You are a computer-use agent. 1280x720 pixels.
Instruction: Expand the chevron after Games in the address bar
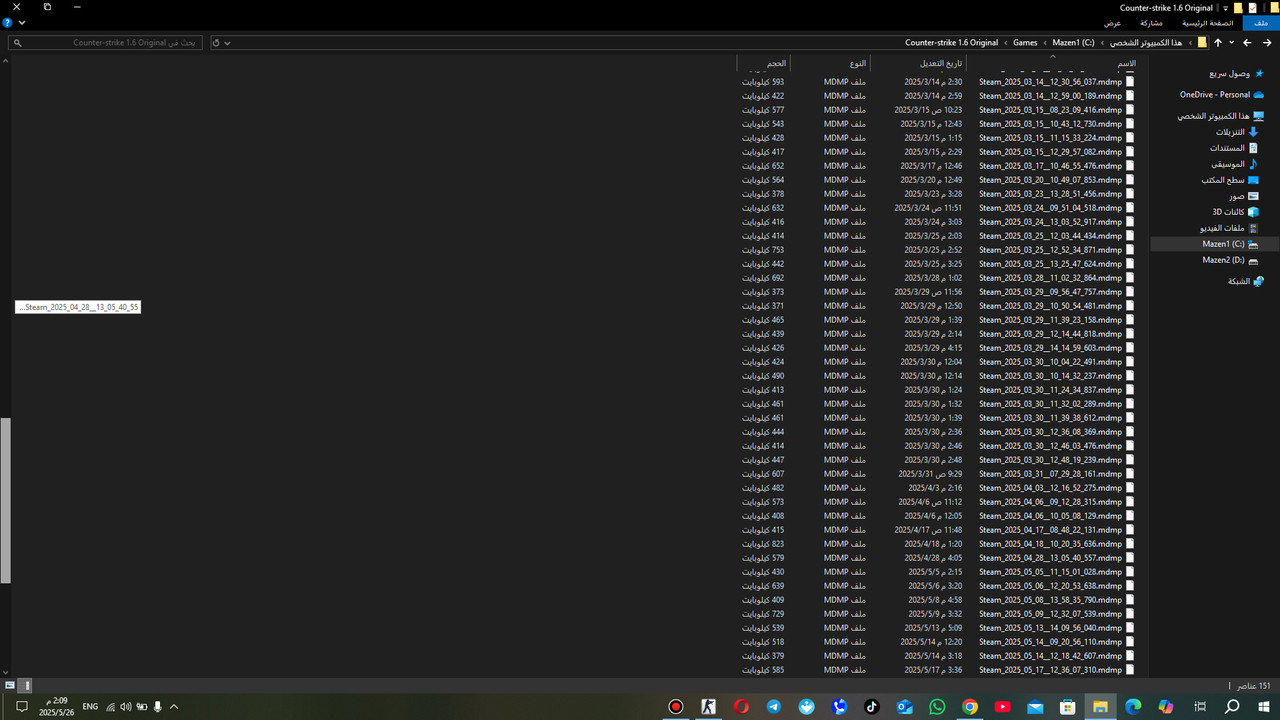(1006, 43)
